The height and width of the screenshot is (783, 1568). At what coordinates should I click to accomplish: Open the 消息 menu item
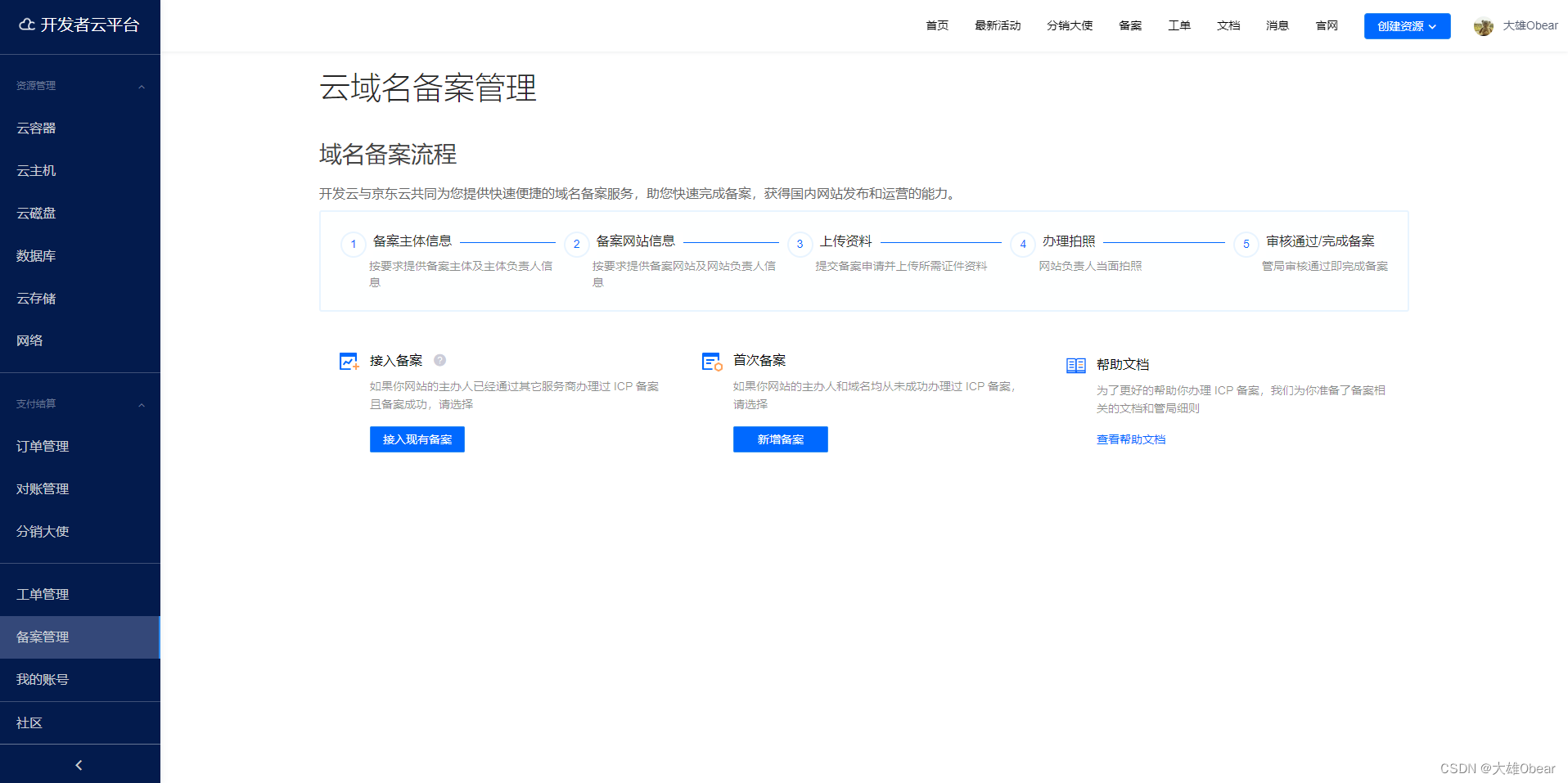(x=1277, y=25)
